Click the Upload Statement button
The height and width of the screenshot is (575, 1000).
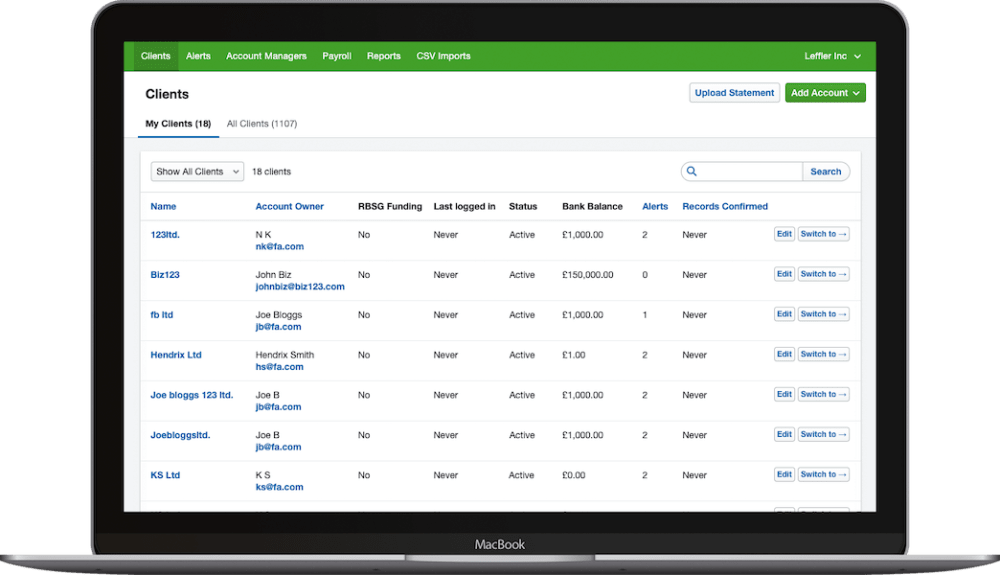pyautogui.click(x=734, y=93)
